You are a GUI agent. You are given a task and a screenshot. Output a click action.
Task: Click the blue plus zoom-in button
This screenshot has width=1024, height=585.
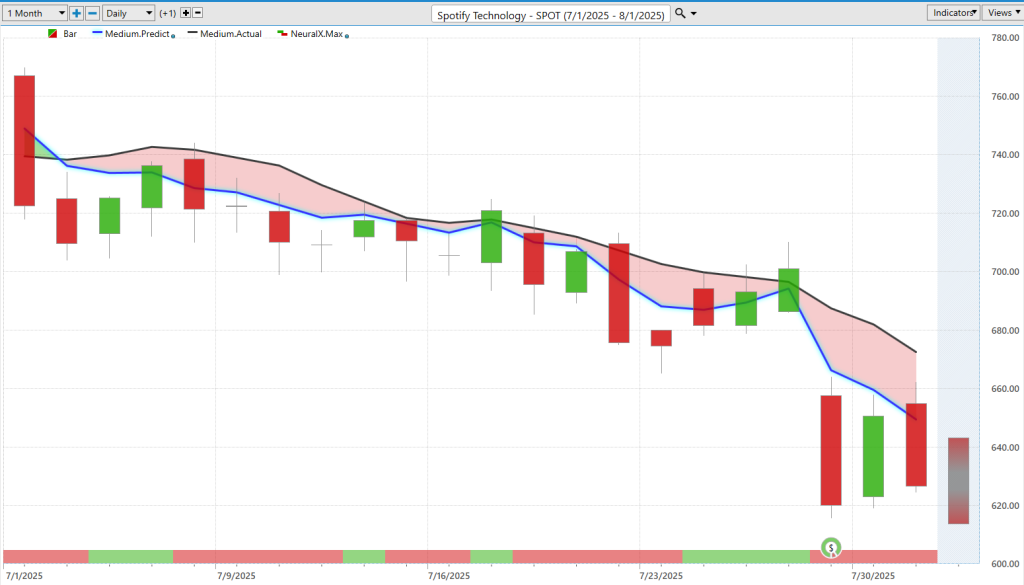pos(76,13)
